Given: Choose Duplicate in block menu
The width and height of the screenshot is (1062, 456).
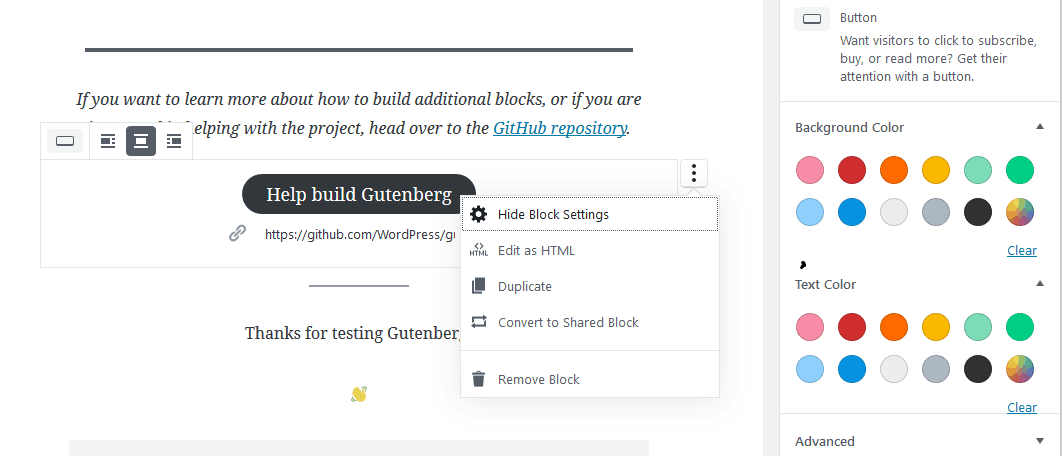Looking at the screenshot, I should (x=589, y=286).
